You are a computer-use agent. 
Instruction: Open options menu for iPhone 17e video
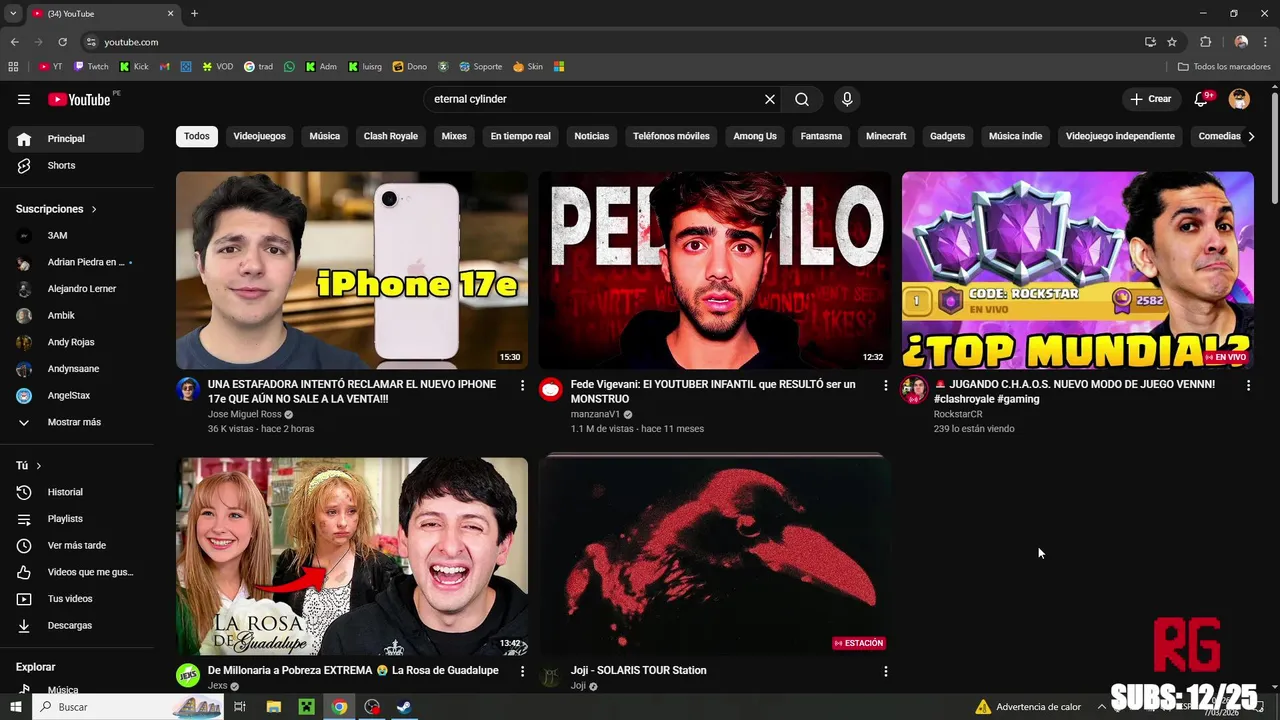coord(522,385)
